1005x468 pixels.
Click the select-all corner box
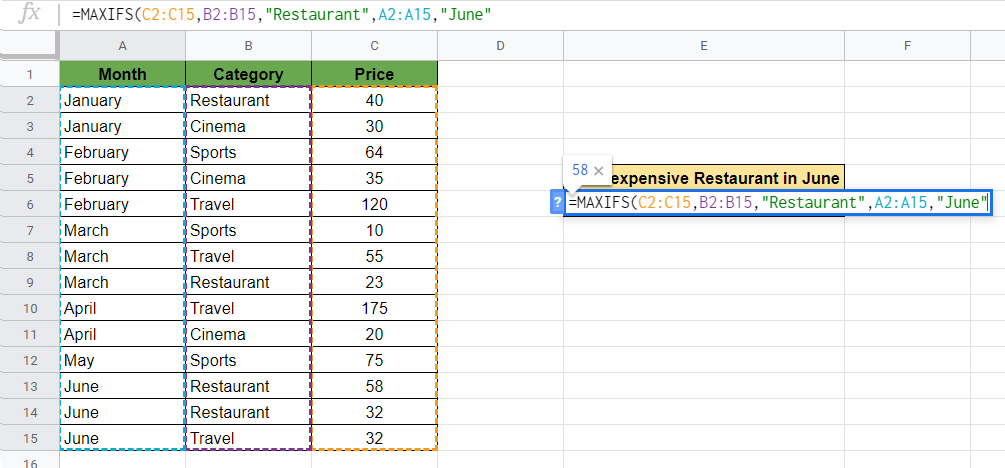[x=29, y=46]
